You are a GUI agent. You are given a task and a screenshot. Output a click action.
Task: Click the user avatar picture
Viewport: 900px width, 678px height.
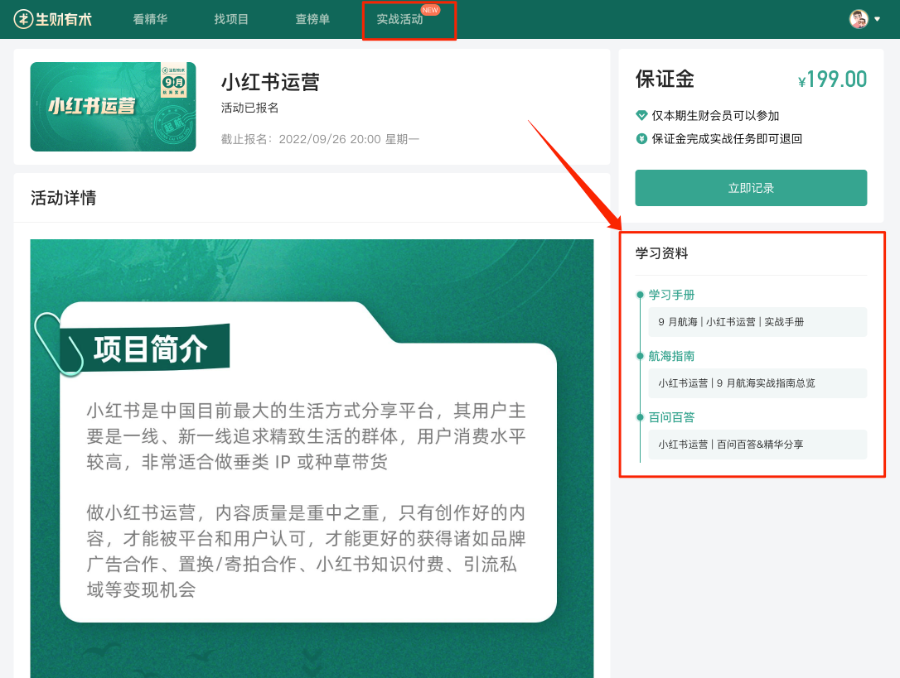click(859, 19)
